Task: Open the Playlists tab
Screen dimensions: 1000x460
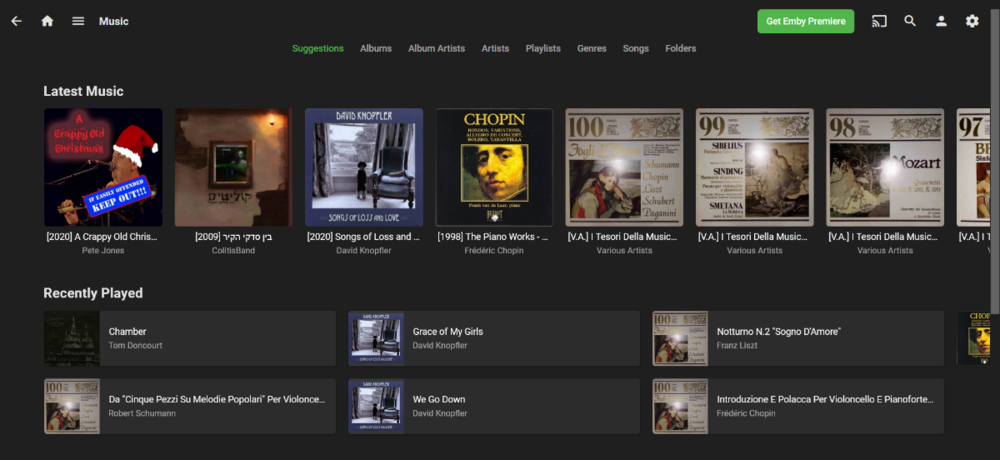Action: [543, 48]
